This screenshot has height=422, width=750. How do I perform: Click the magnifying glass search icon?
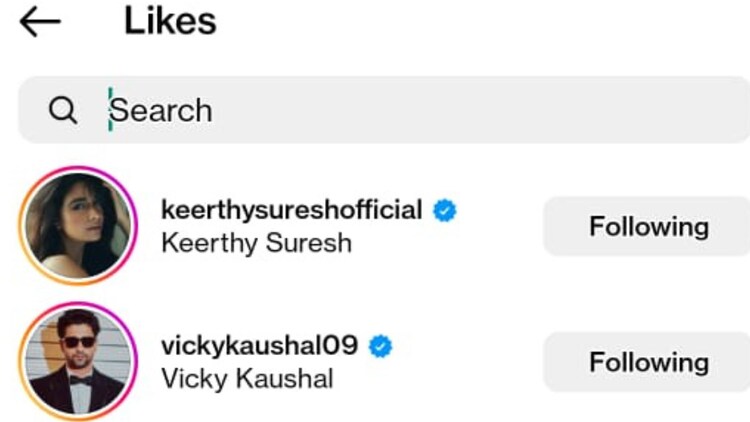62,110
